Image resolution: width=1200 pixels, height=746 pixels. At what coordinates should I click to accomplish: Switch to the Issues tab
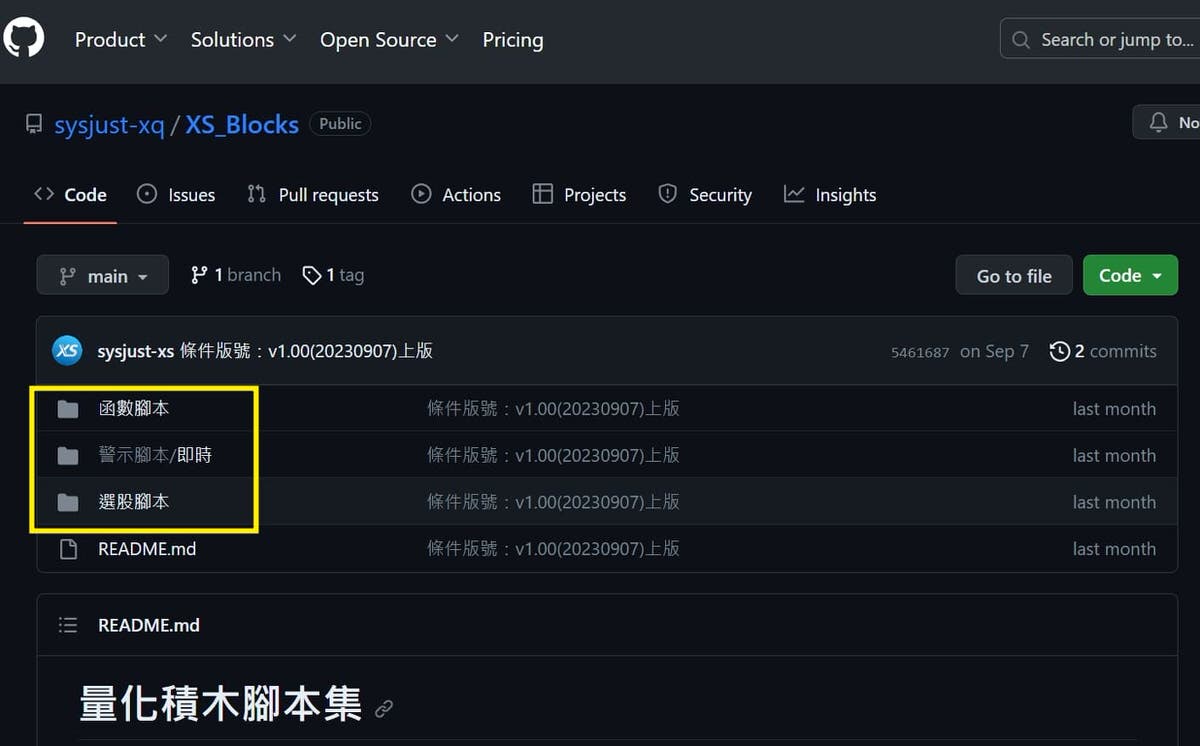click(x=176, y=195)
